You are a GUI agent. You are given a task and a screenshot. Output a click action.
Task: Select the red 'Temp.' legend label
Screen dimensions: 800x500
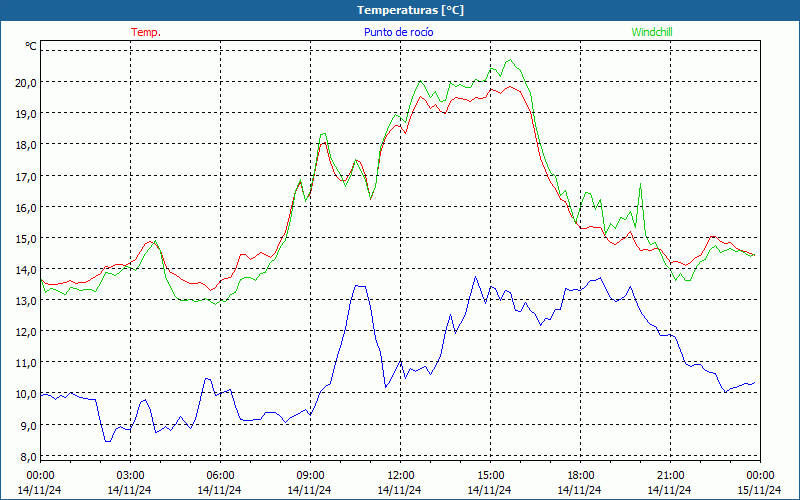point(146,32)
